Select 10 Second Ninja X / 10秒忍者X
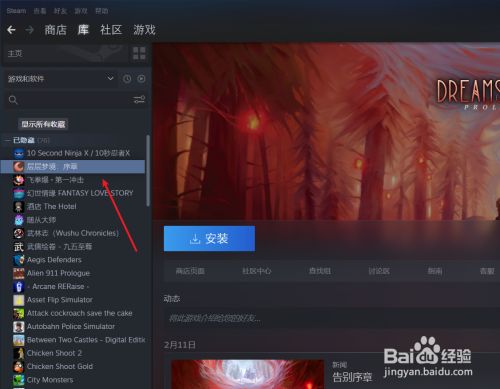Image resolution: width=500 pixels, height=389 pixels. [73, 153]
